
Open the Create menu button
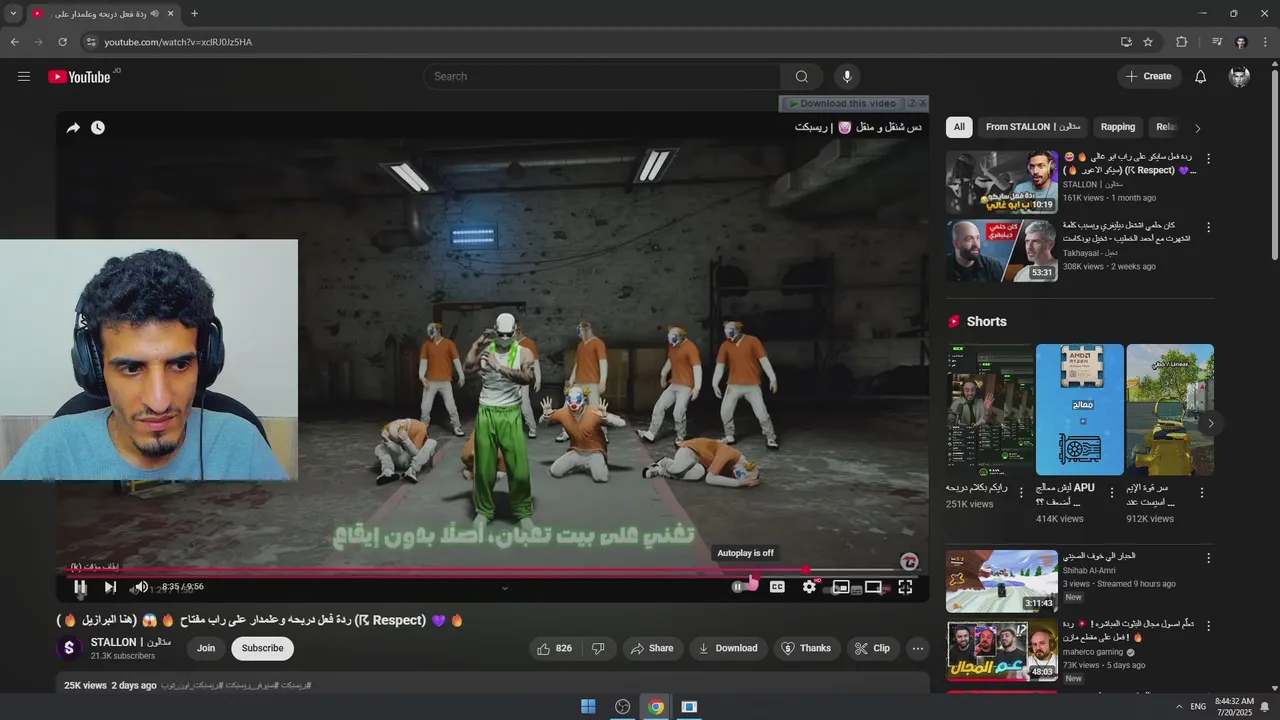(x=1149, y=77)
